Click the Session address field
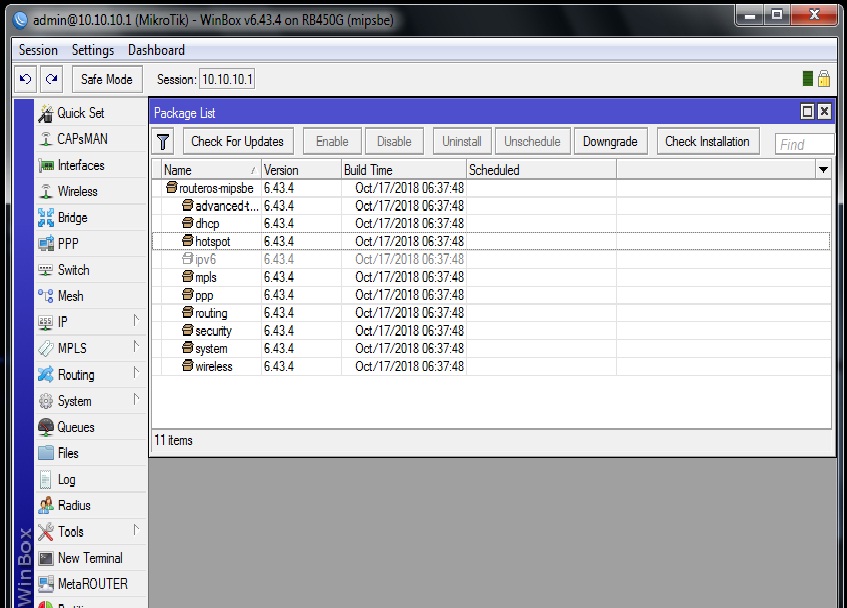847x608 pixels. tap(227, 79)
